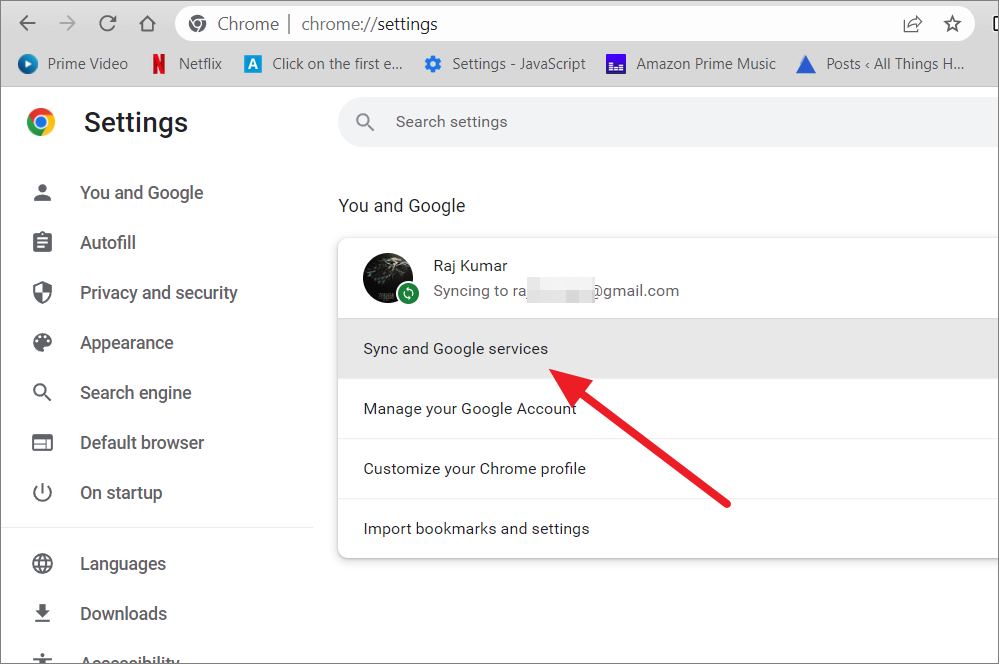Click the 'Syncing to' email text

coord(556,291)
